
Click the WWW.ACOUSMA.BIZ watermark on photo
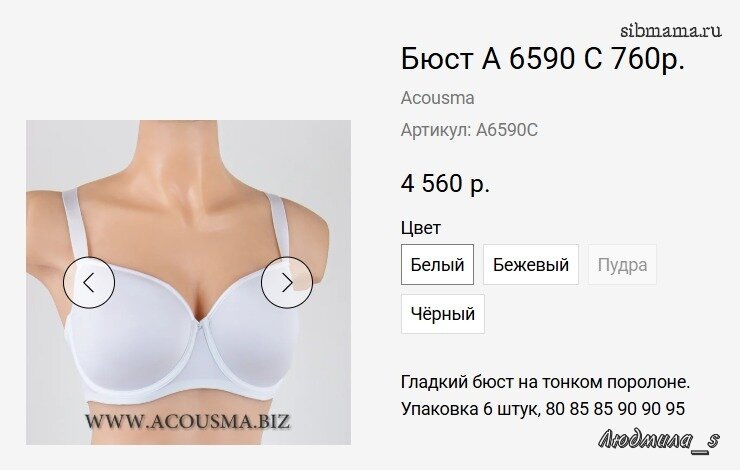point(187,421)
